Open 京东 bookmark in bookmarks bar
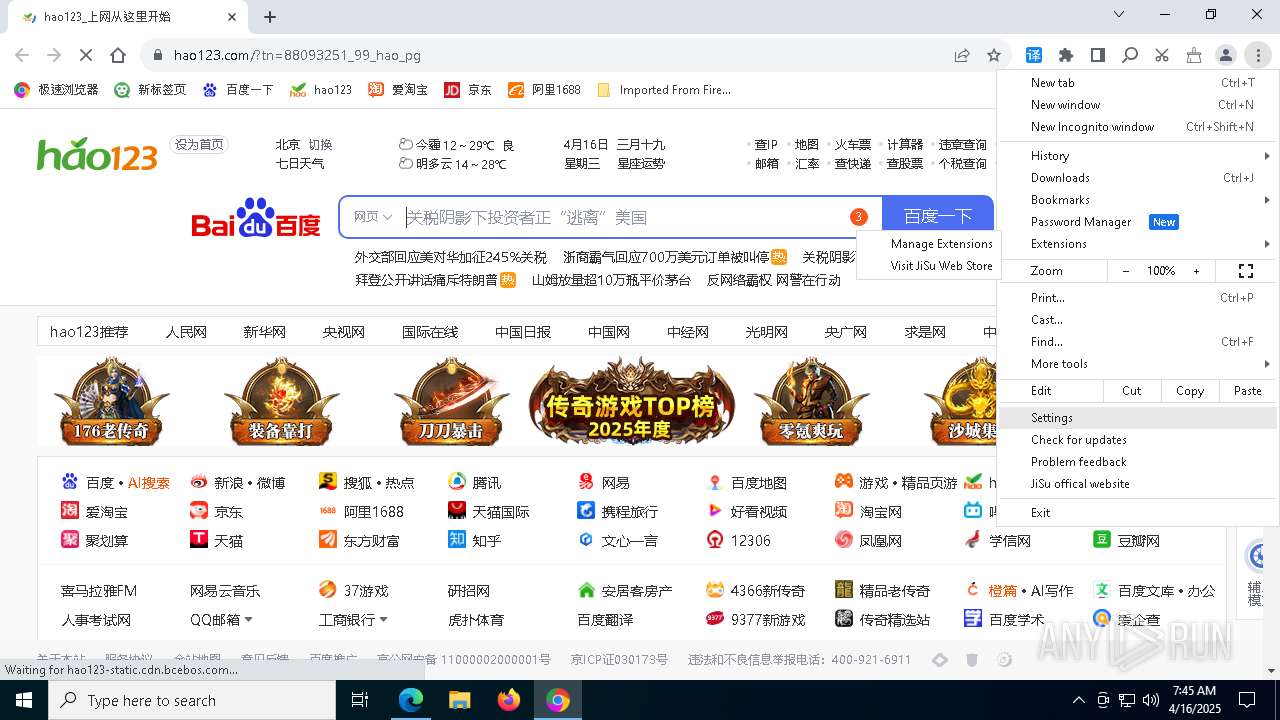The height and width of the screenshot is (720, 1280). tap(468, 89)
